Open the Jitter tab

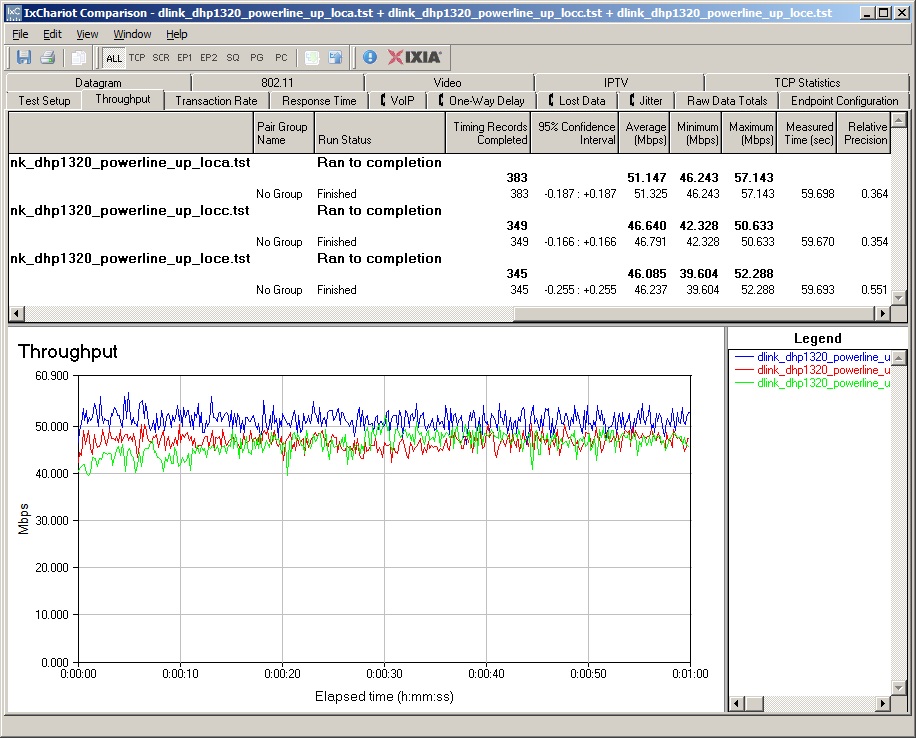[646, 101]
